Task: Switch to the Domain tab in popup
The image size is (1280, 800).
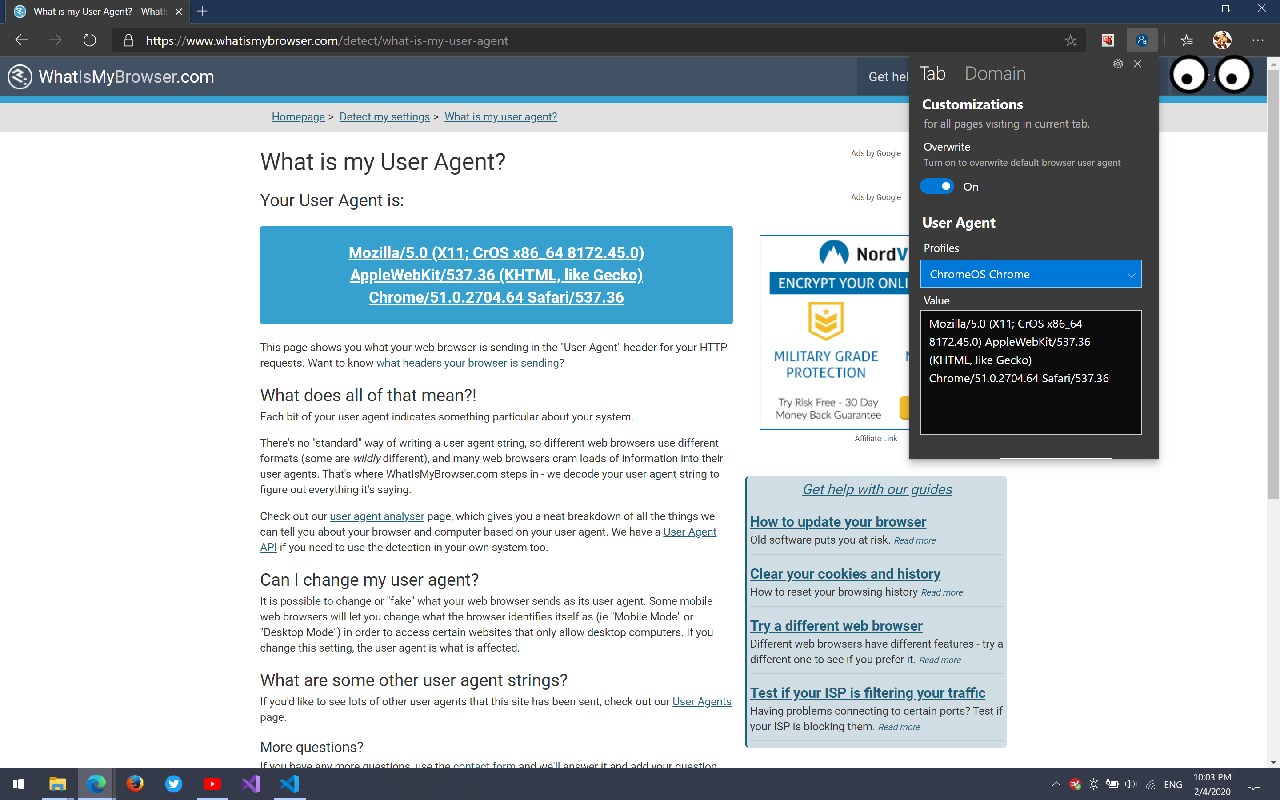Action: pos(995,74)
